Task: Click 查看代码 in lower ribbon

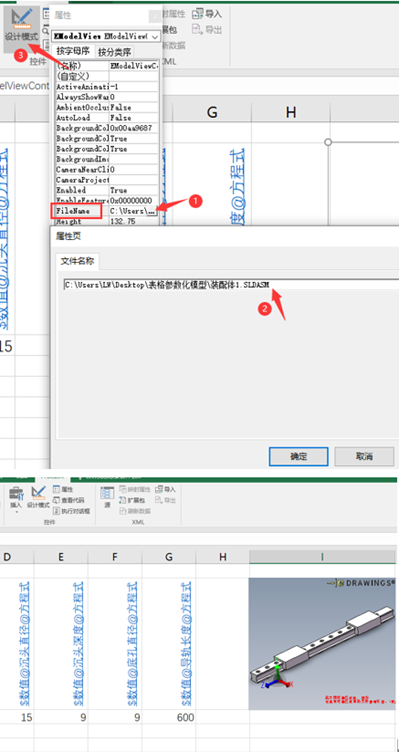Action: tap(68, 500)
